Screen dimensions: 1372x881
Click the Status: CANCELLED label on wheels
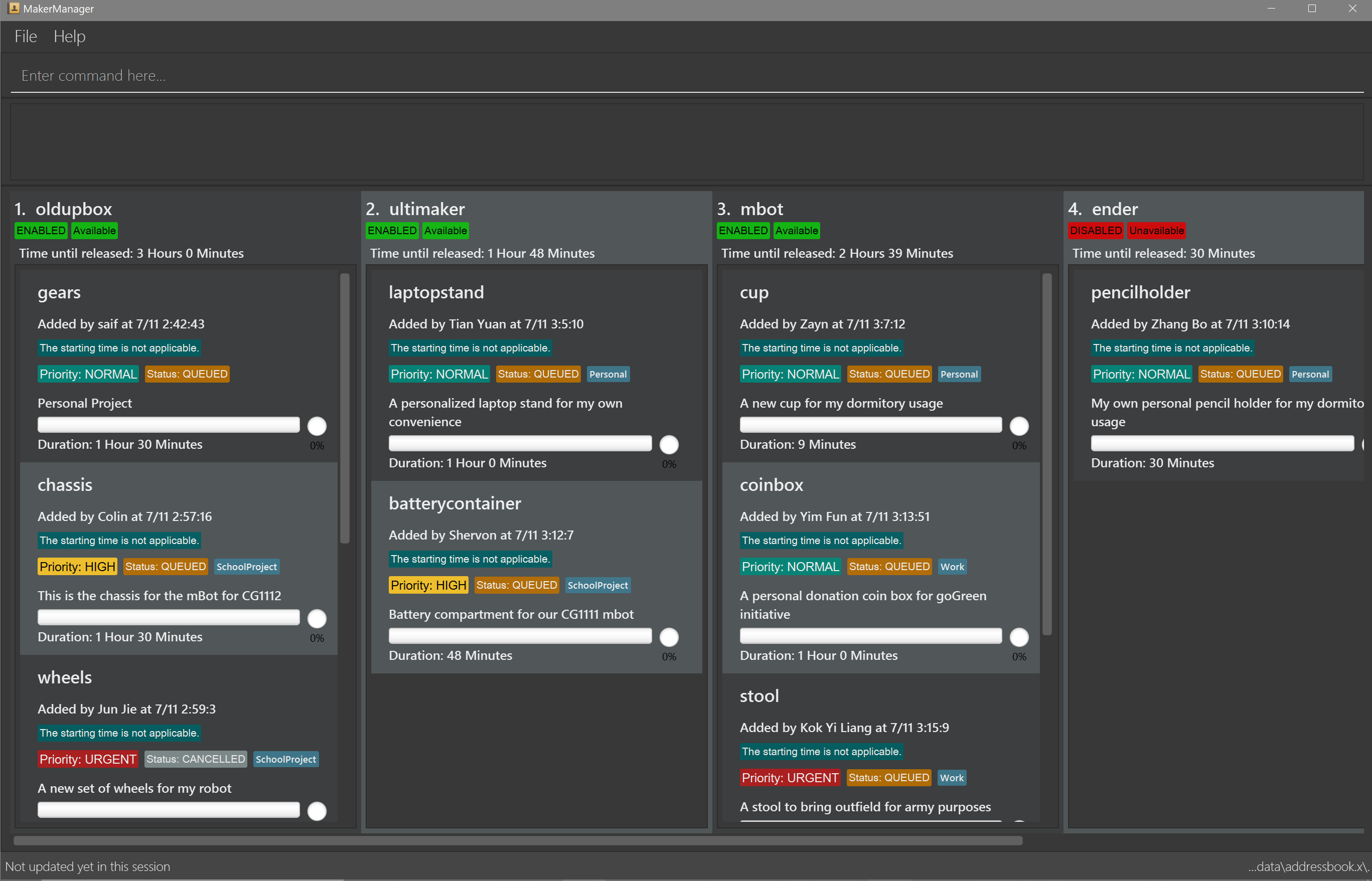(195, 759)
